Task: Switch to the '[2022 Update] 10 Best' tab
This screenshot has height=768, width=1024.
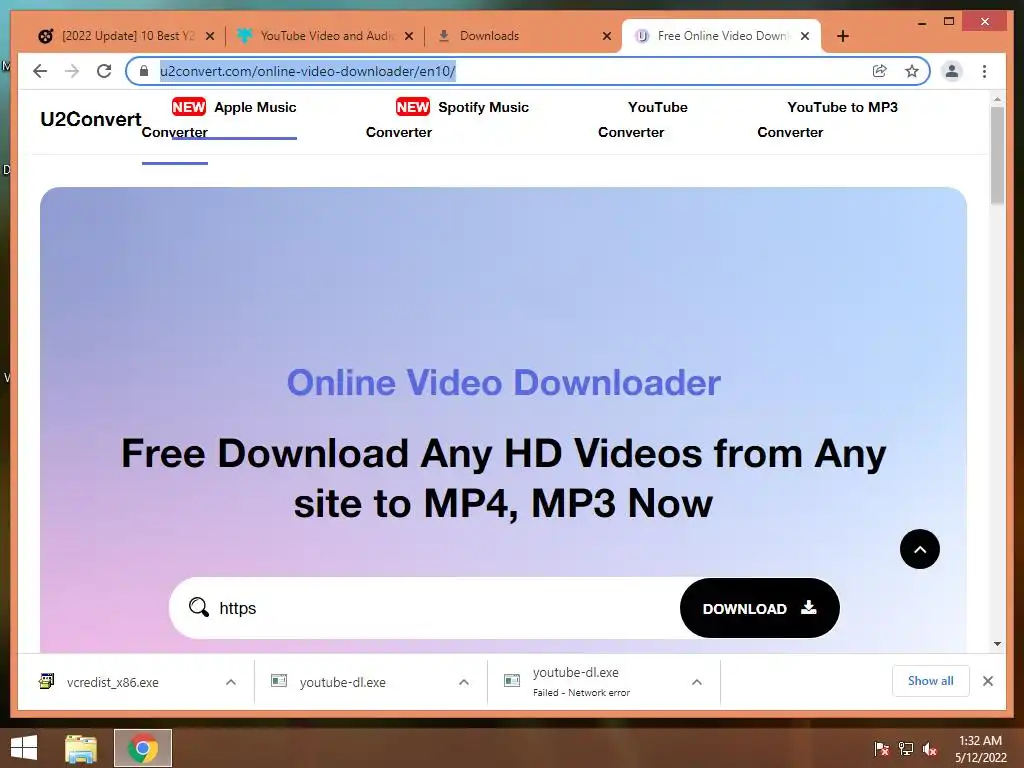Action: 127,36
